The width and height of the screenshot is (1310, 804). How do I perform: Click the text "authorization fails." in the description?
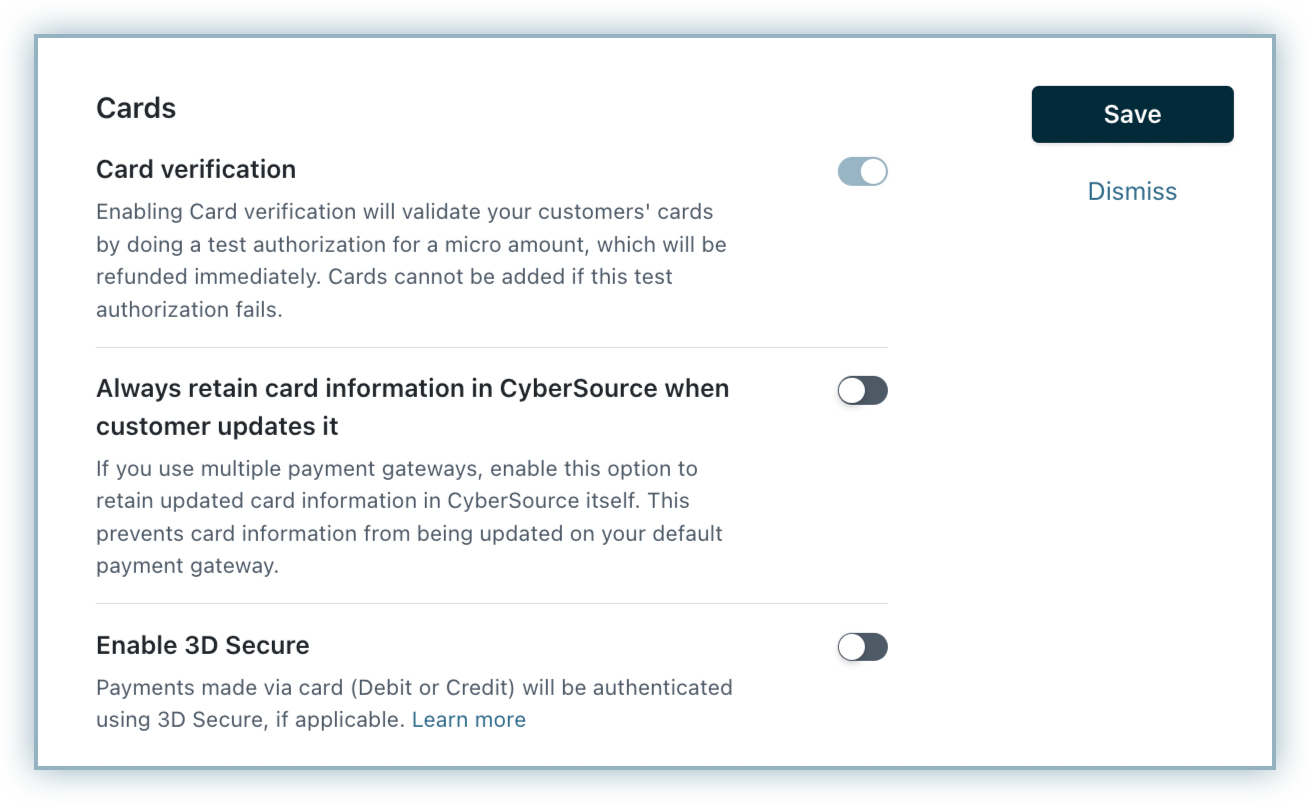[x=189, y=309]
